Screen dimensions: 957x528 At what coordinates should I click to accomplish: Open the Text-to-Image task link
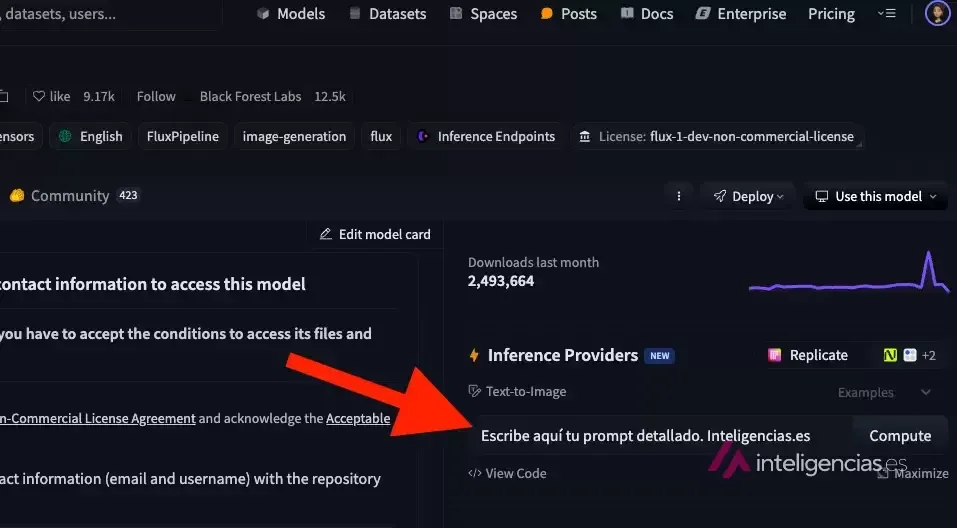click(x=517, y=391)
